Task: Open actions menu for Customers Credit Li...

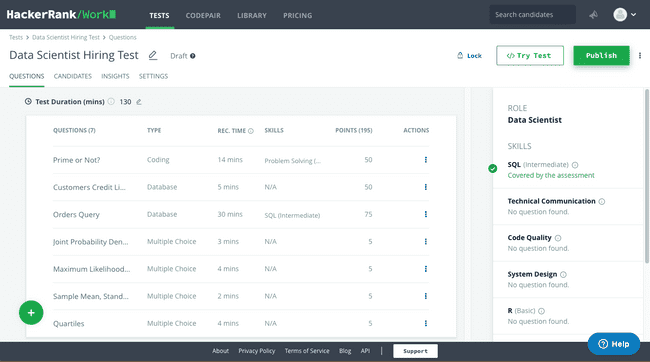Action: 426,187
